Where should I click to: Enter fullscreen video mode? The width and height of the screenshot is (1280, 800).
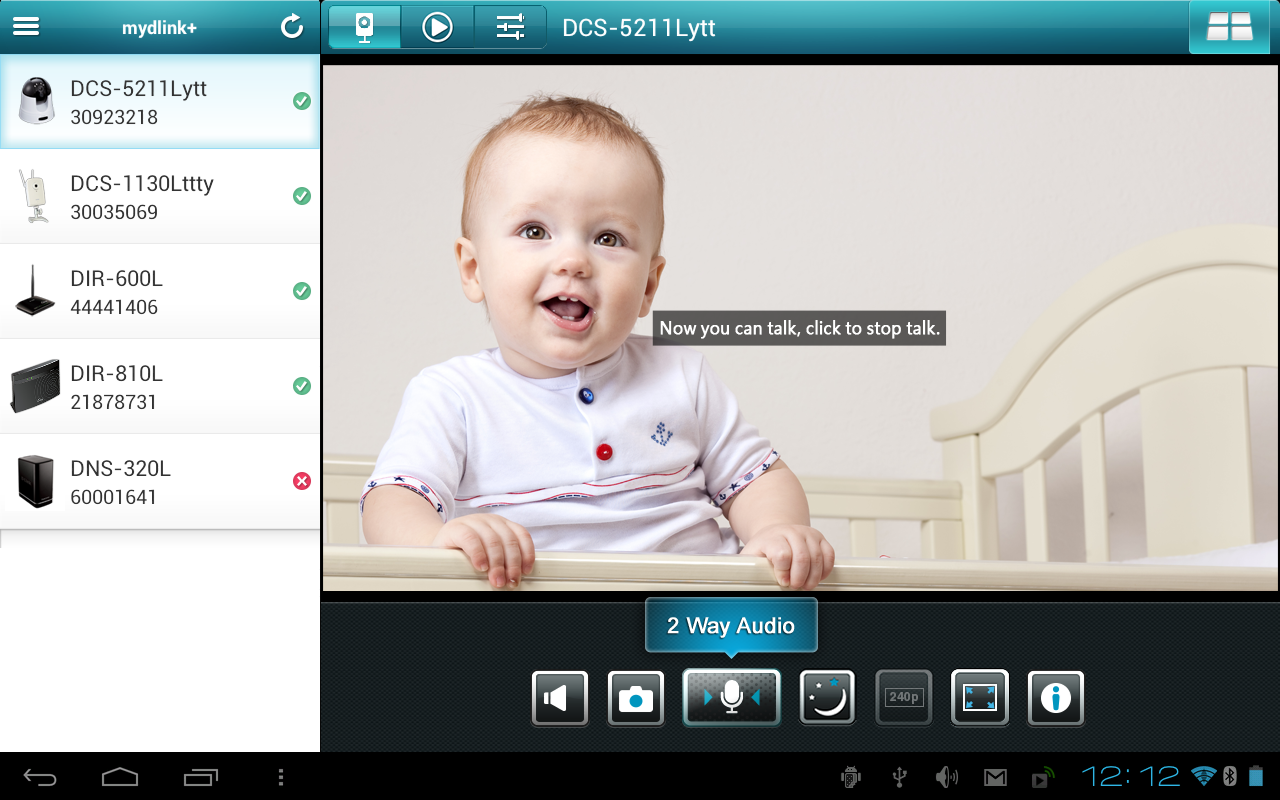979,698
